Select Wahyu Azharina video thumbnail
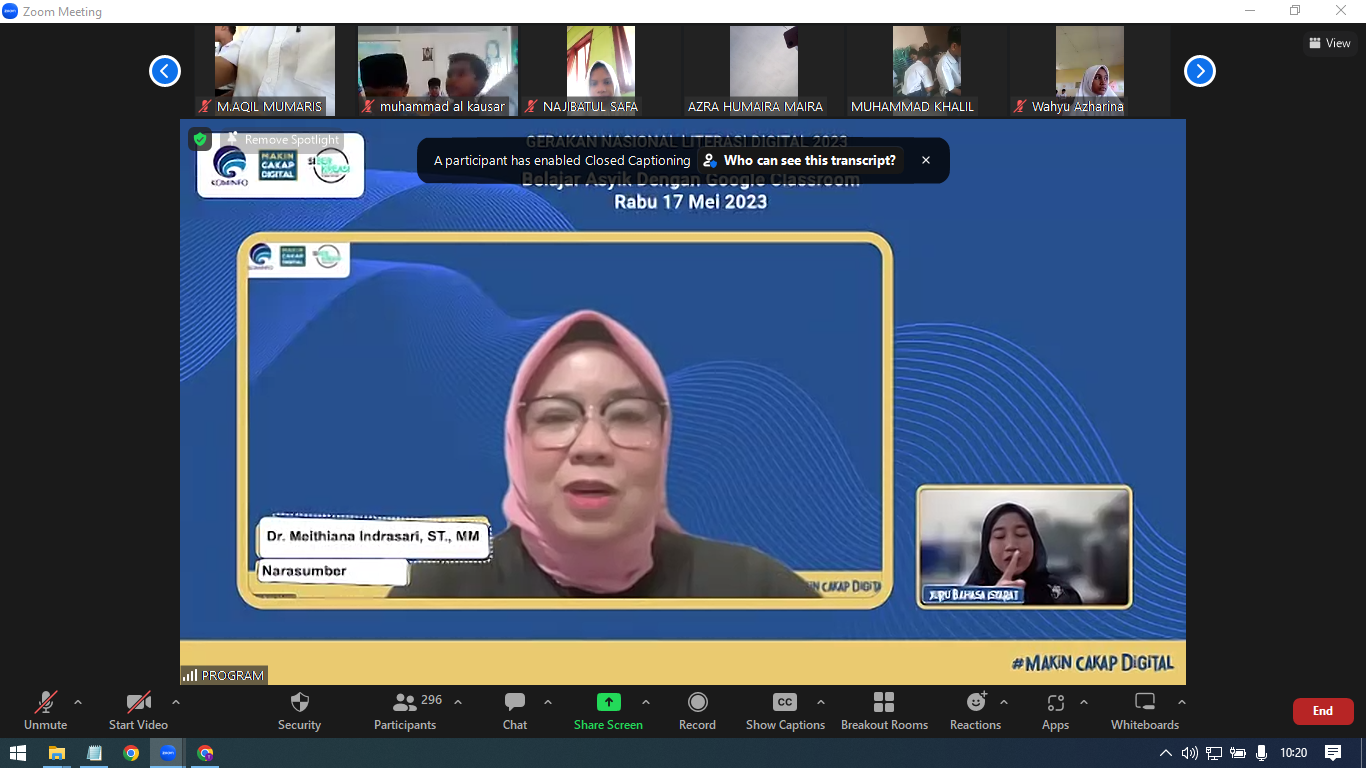1366x768 pixels. (x=1089, y=71)
